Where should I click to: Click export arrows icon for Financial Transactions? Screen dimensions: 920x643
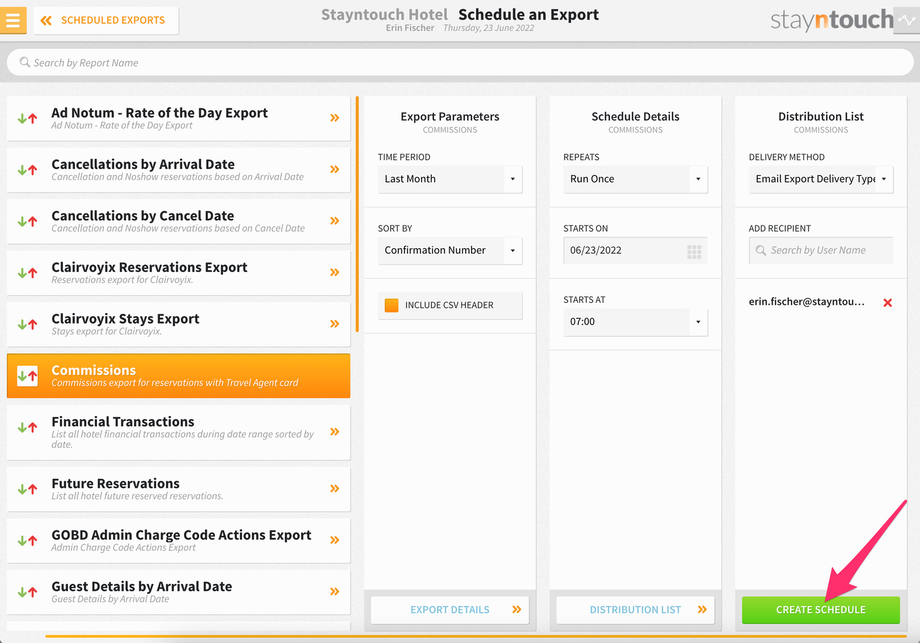[28, 428]
